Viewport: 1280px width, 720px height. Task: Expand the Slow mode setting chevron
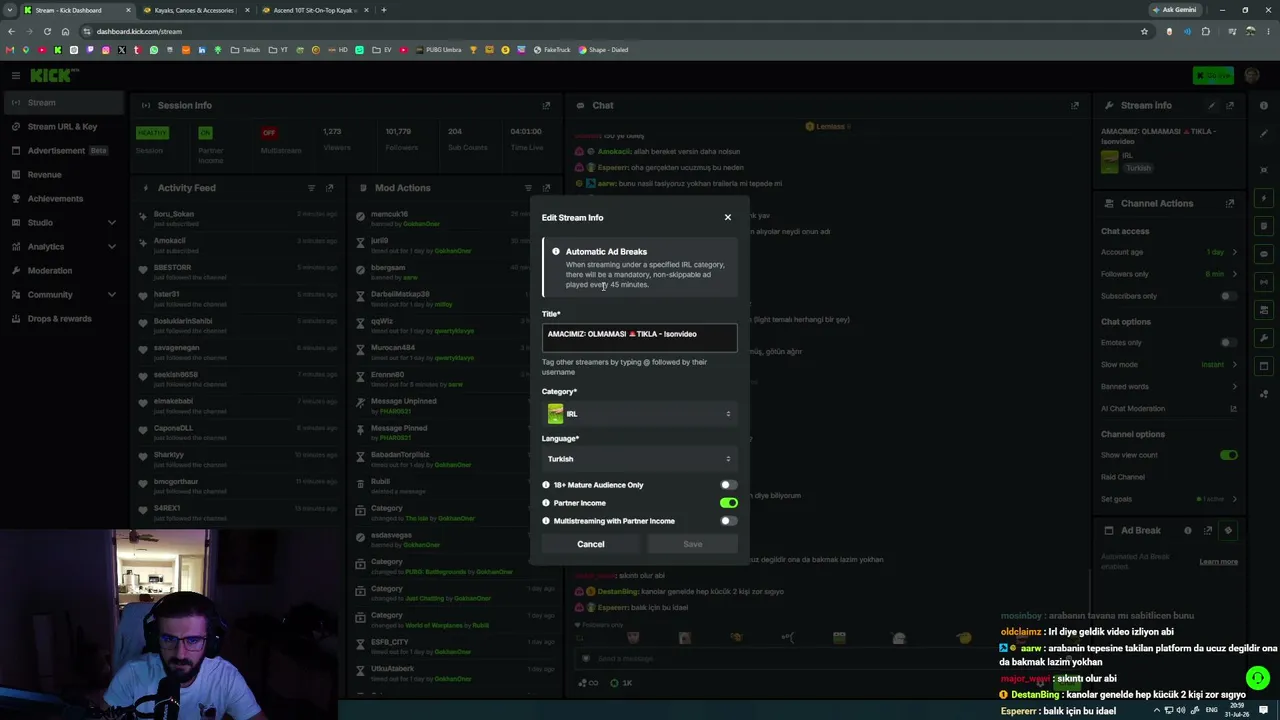[x=1234, y=365]
